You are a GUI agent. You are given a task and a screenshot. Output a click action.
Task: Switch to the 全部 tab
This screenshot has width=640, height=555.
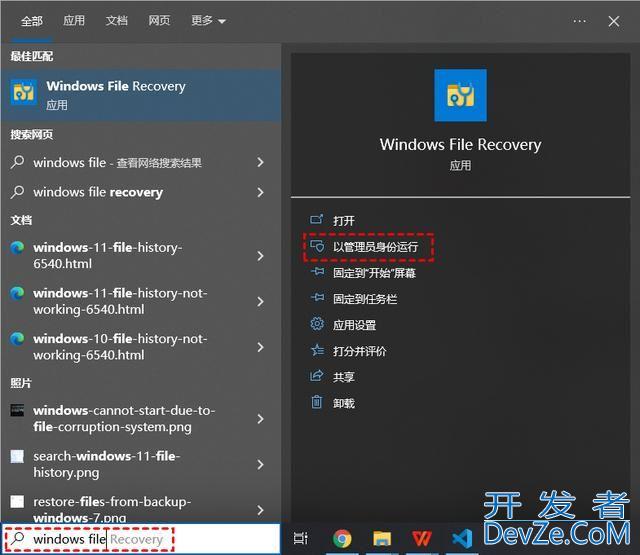31,21
